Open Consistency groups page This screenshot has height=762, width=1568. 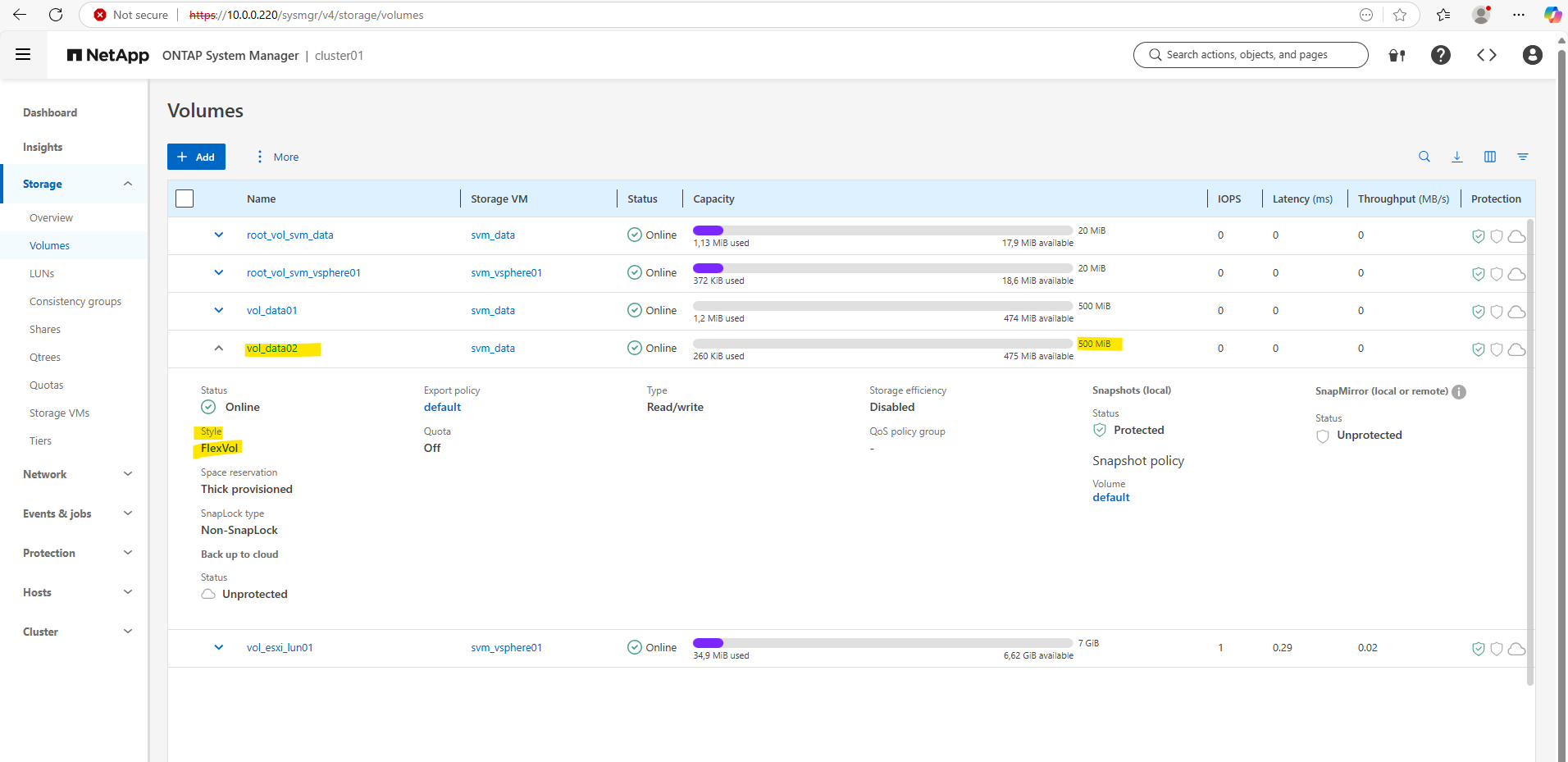tap(75, 301)
